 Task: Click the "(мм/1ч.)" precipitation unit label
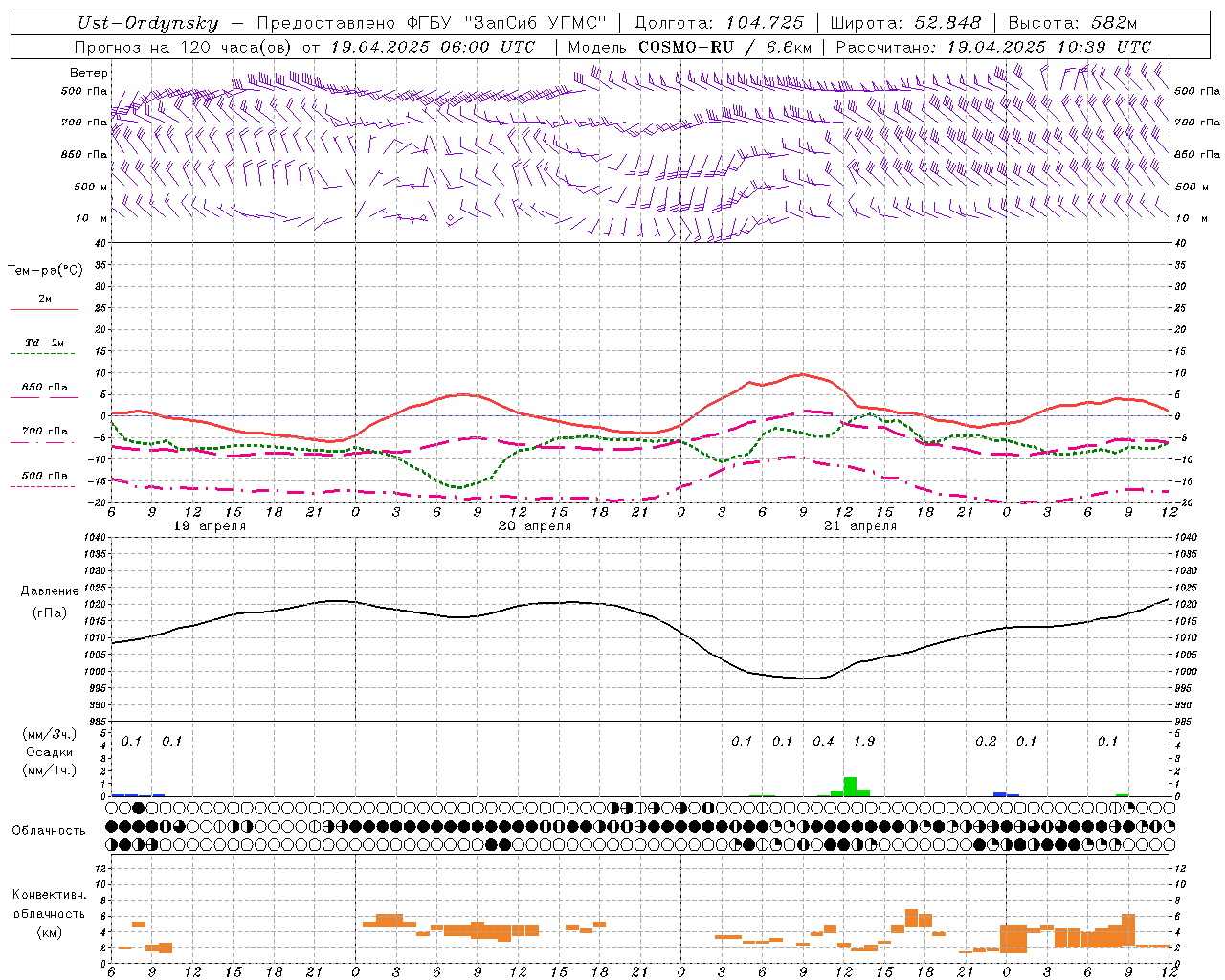pos(50,769)
